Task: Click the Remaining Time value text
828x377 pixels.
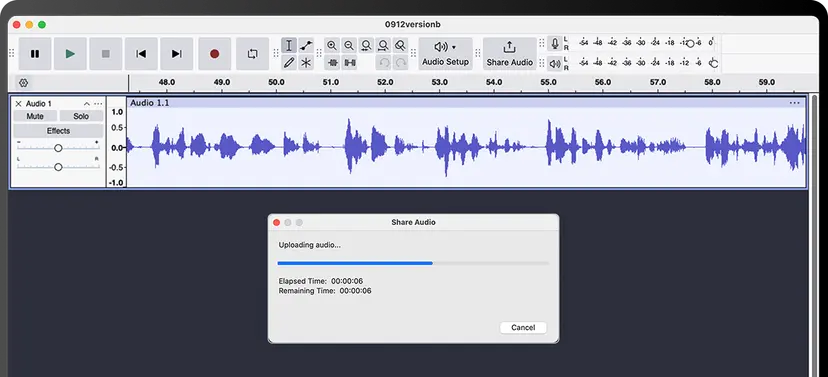Action: (355, 290)
